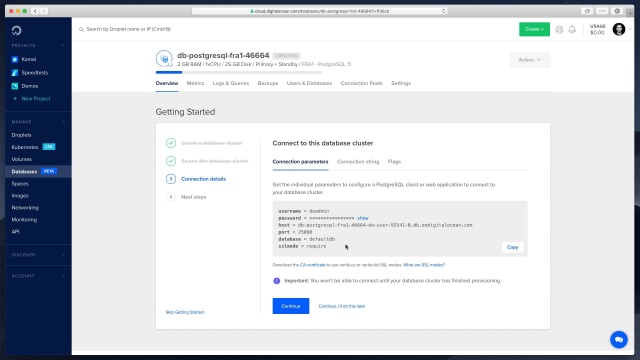Open the notifications bell icon

pos(572,29)
